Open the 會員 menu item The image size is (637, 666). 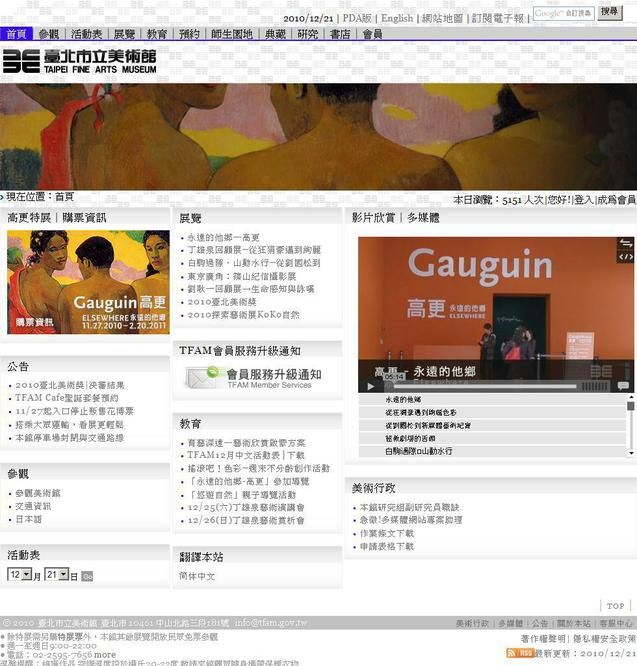[x=372, y=34]
